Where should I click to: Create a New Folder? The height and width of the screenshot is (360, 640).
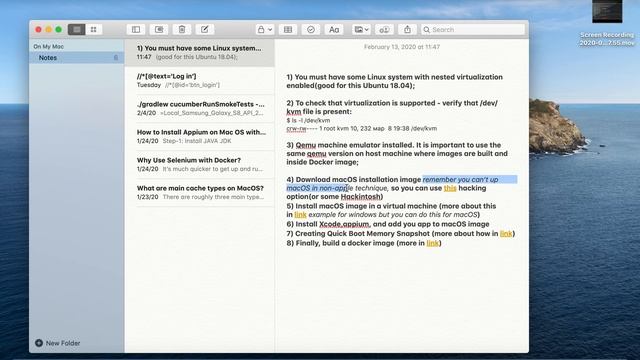(58, 343)
